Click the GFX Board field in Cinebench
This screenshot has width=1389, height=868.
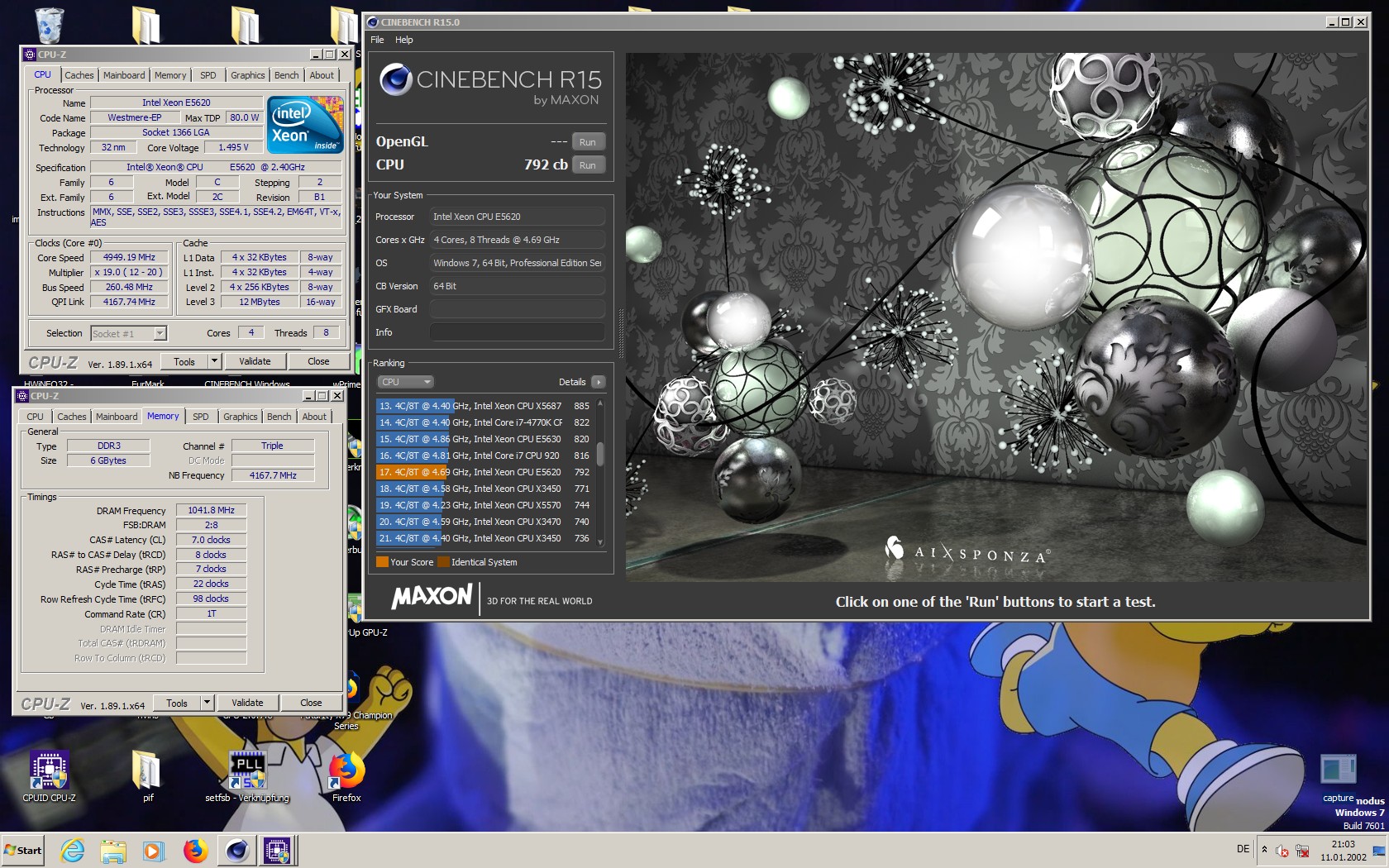(517, 309)
